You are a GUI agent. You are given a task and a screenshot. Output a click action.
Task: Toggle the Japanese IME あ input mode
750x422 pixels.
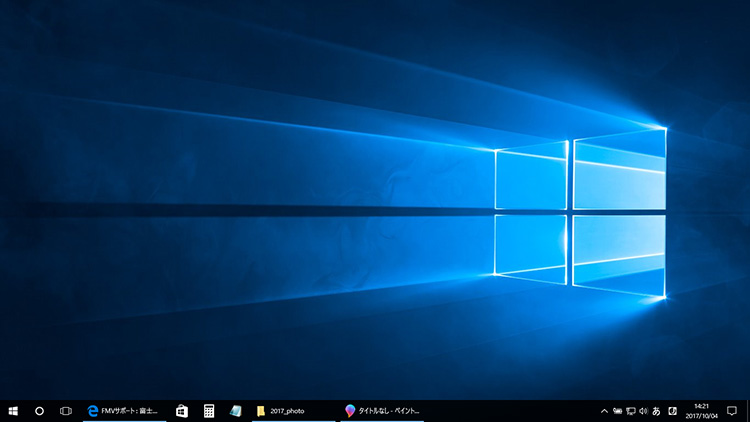[657, 411]
